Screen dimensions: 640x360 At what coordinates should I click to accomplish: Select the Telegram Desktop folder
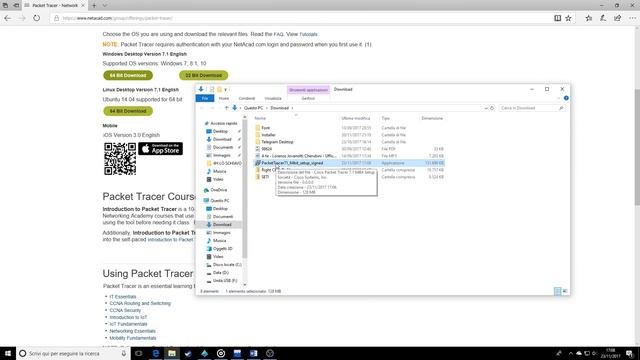point(277,142)
